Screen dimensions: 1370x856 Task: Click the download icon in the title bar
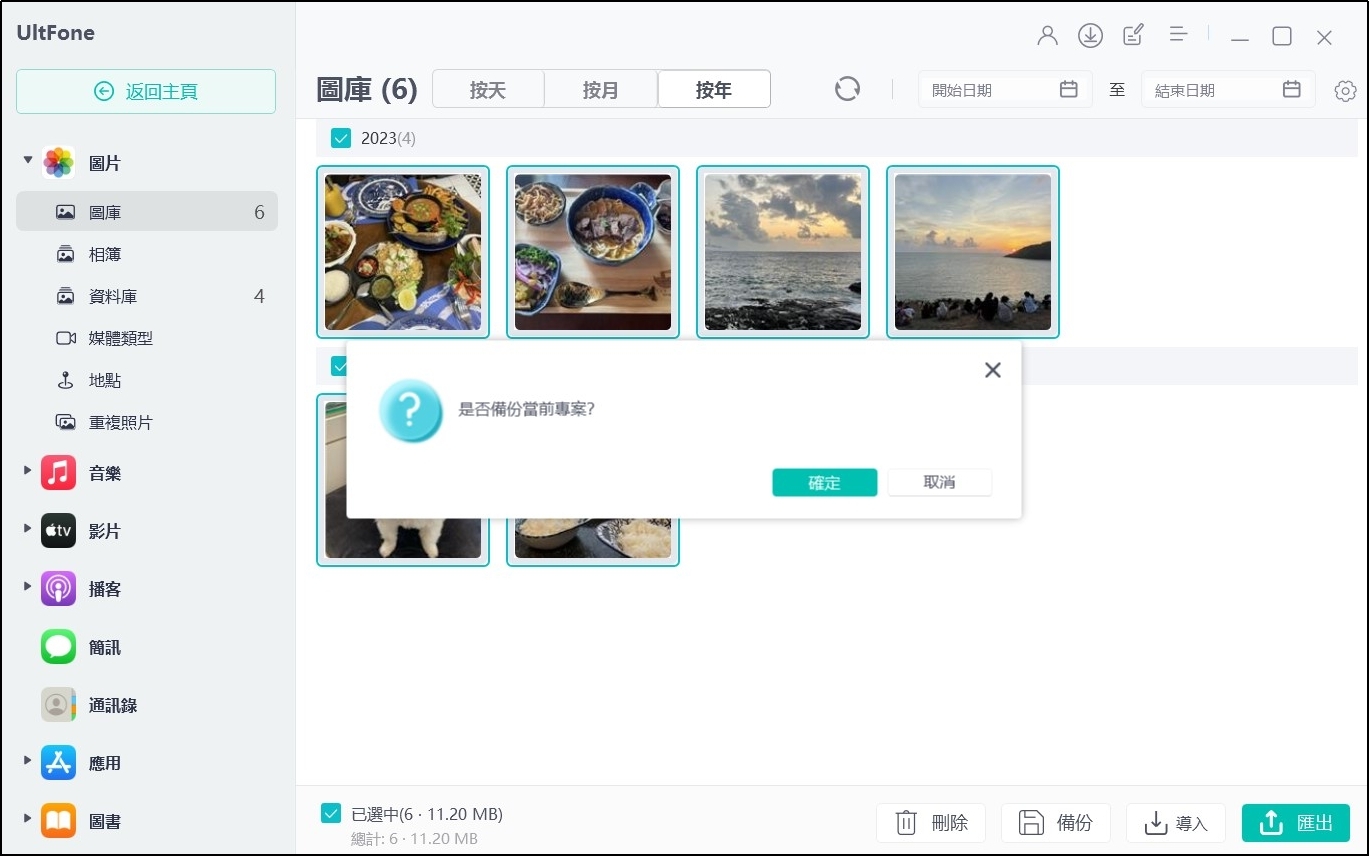[1090, 34]
